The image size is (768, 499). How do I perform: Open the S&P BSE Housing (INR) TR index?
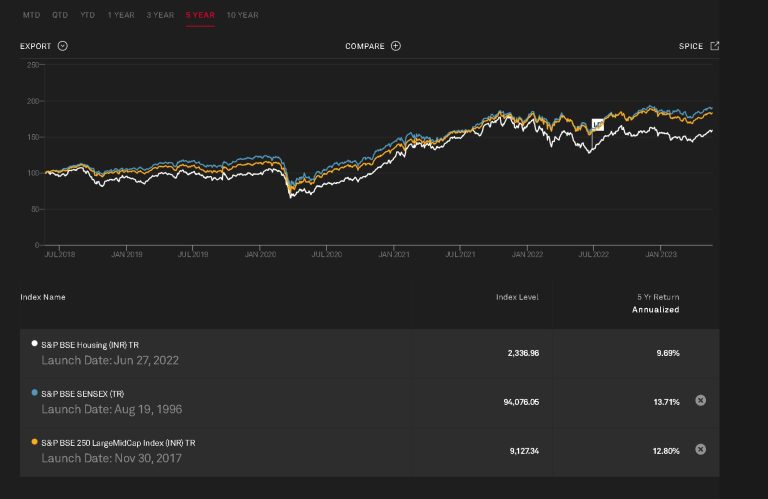click(90, 345)
